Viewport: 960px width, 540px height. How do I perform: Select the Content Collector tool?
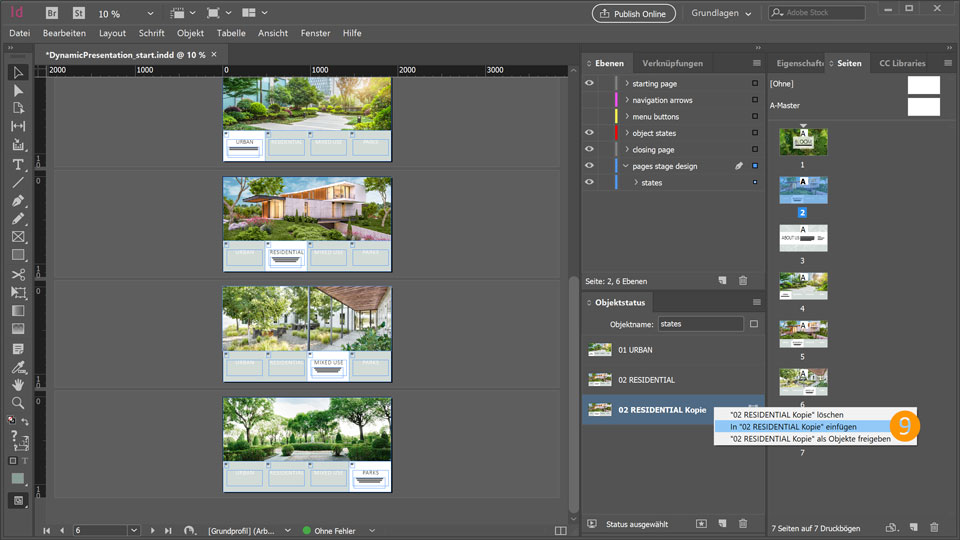(x=18, y=145)
